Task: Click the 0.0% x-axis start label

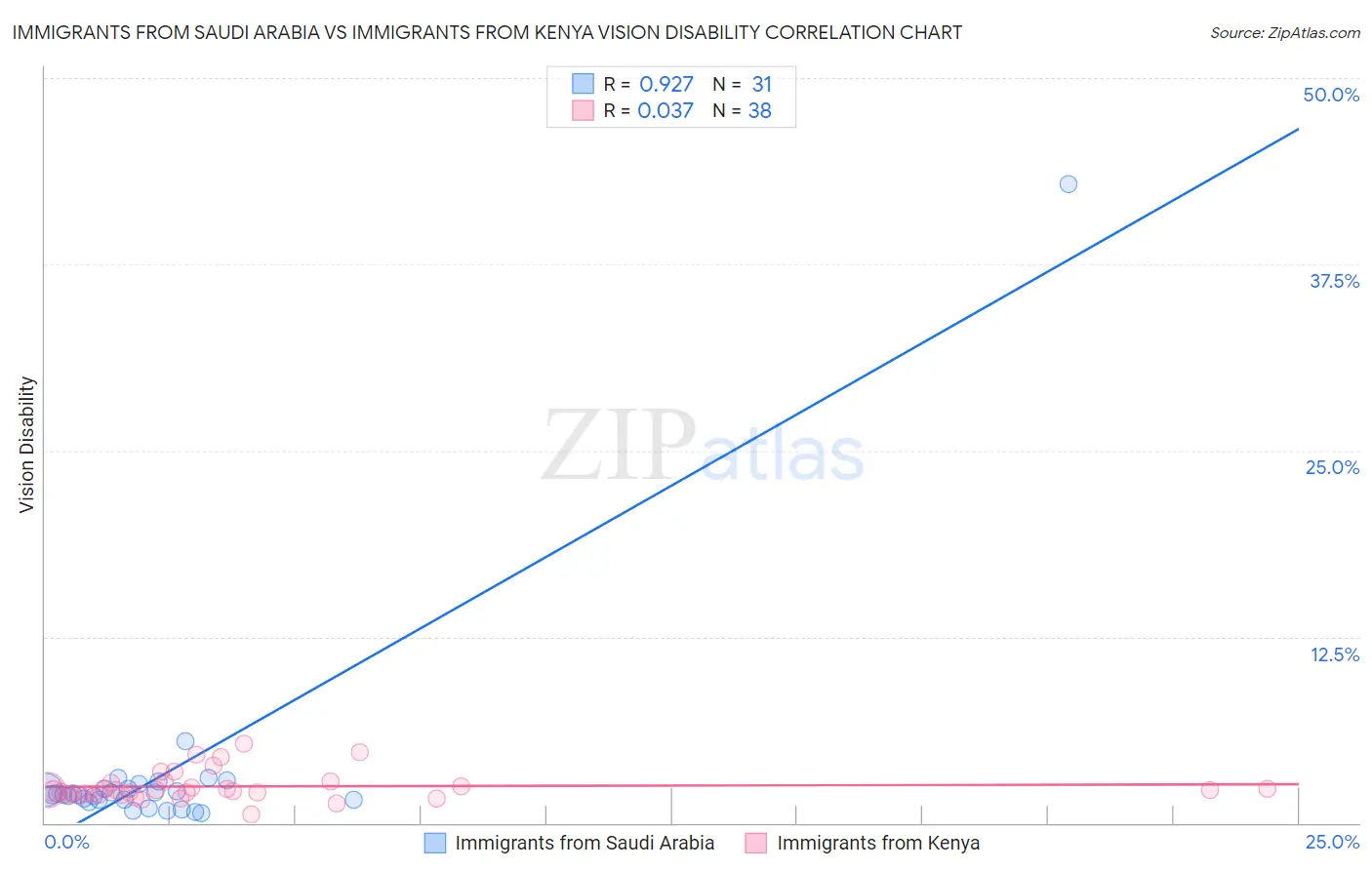Action: (x=67, y=842)
